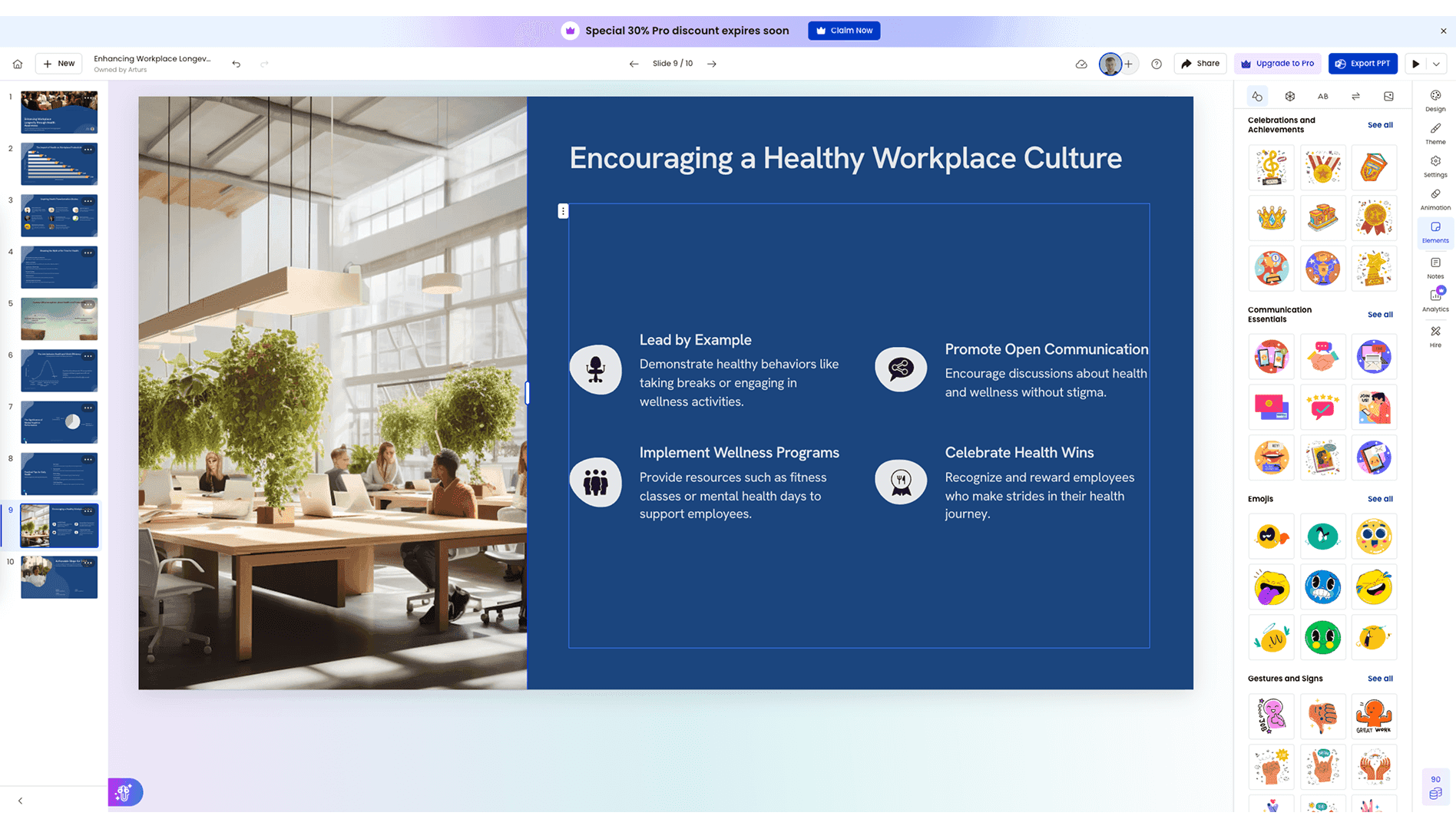
Task: Insert the handshake sticker
Action: coord(1322,357)
